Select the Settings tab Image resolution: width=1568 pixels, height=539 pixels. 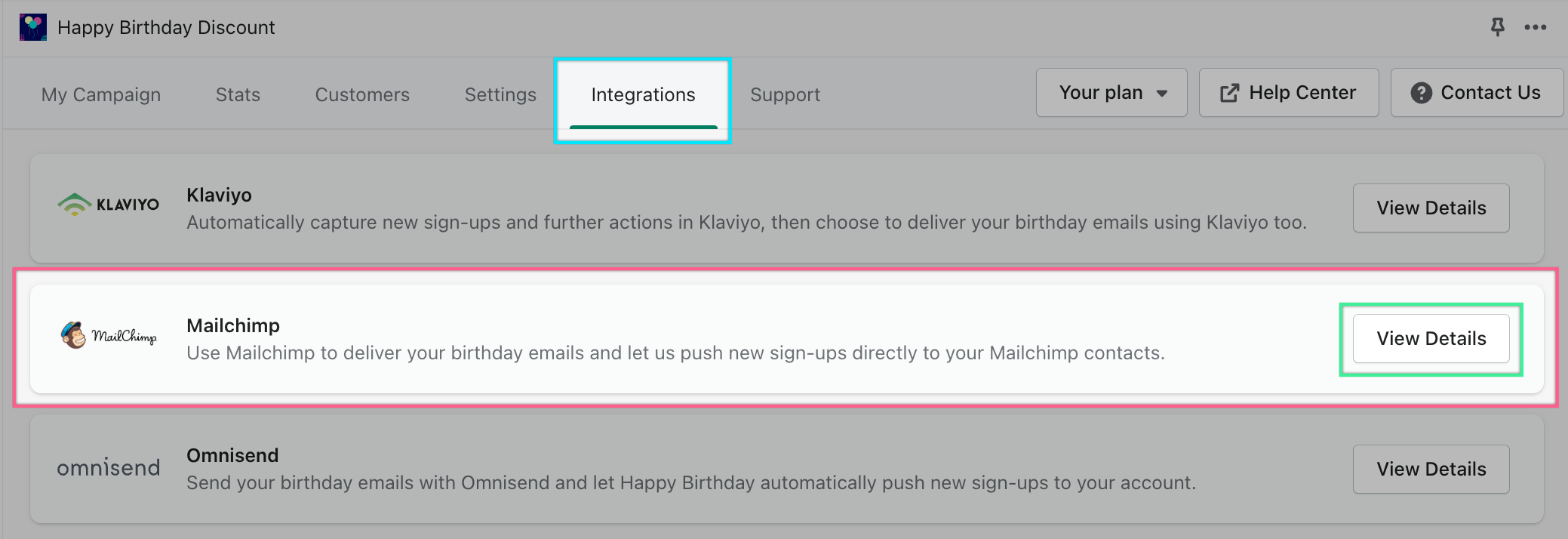pos(500,95)
